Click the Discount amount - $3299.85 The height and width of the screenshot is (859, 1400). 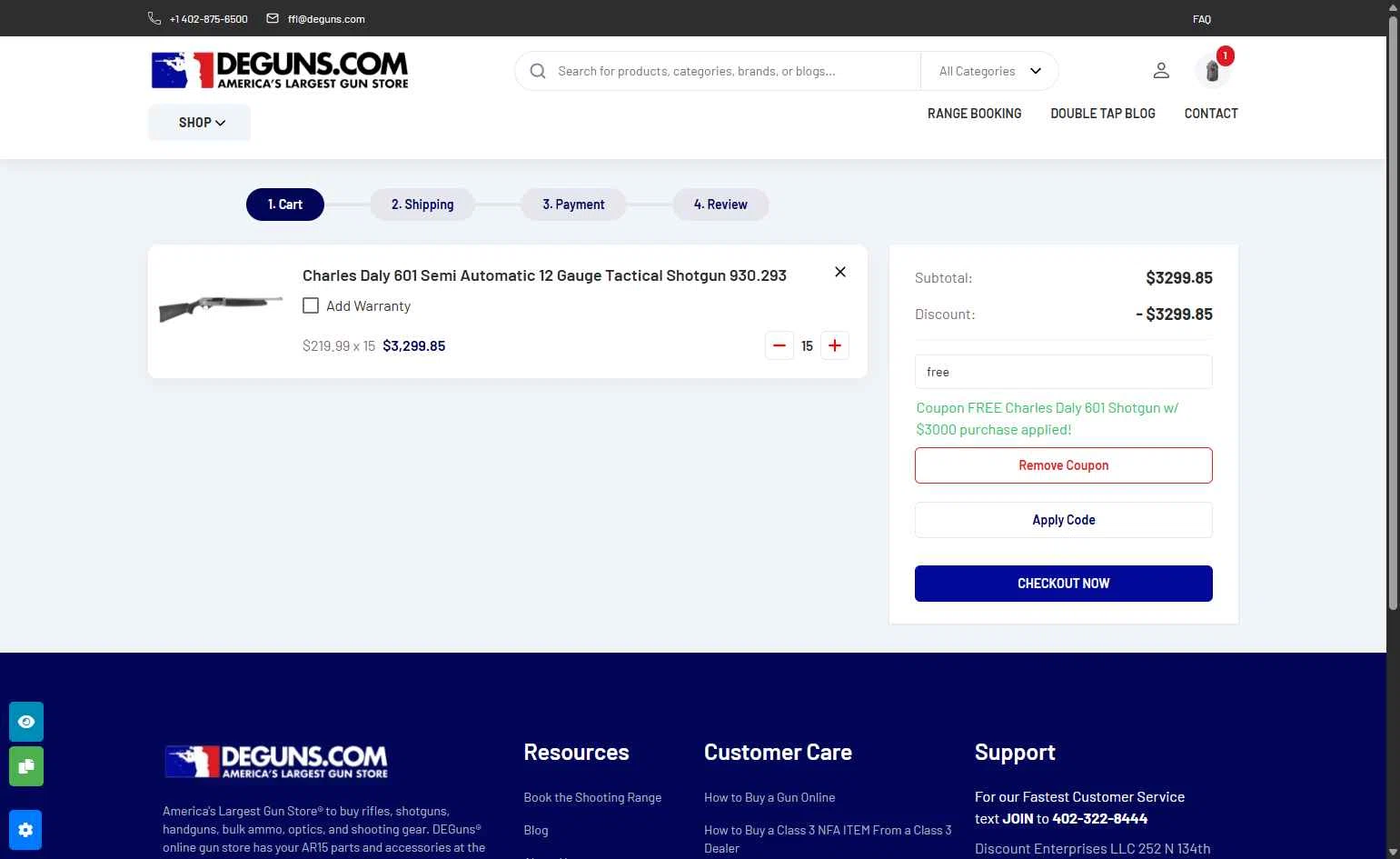point(1174,315)
